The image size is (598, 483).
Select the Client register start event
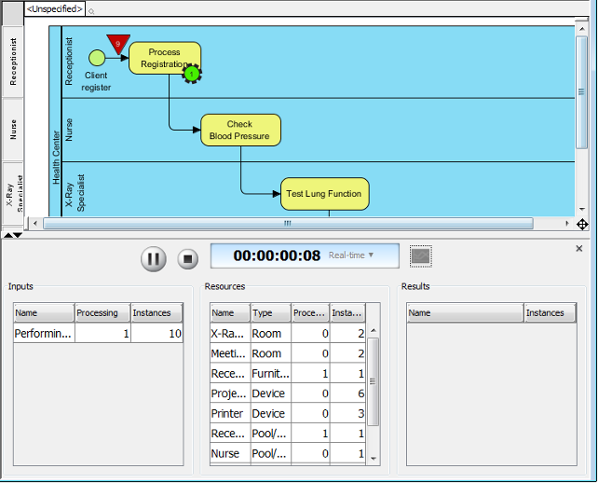pyautogui.click(x=97, y=58)
